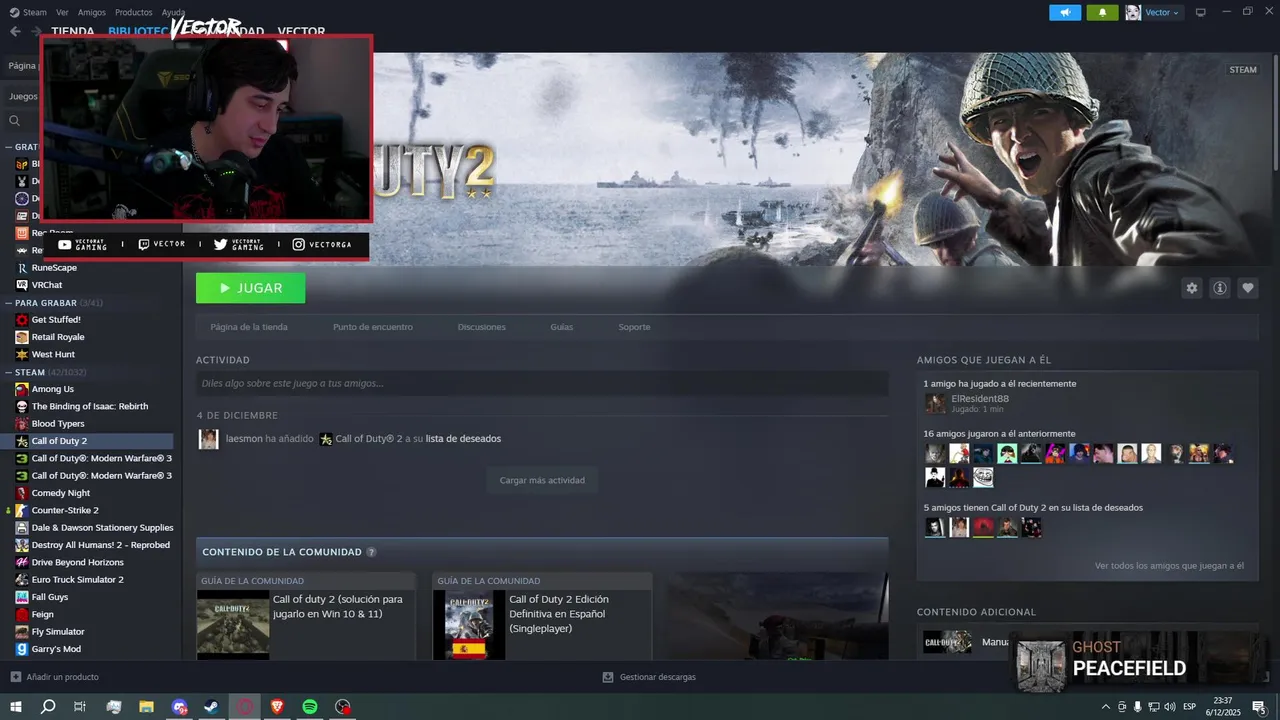This screenshot has height=720, width=1280.
Task: Click the community content help question mark
Action: [x=371, y=552]
